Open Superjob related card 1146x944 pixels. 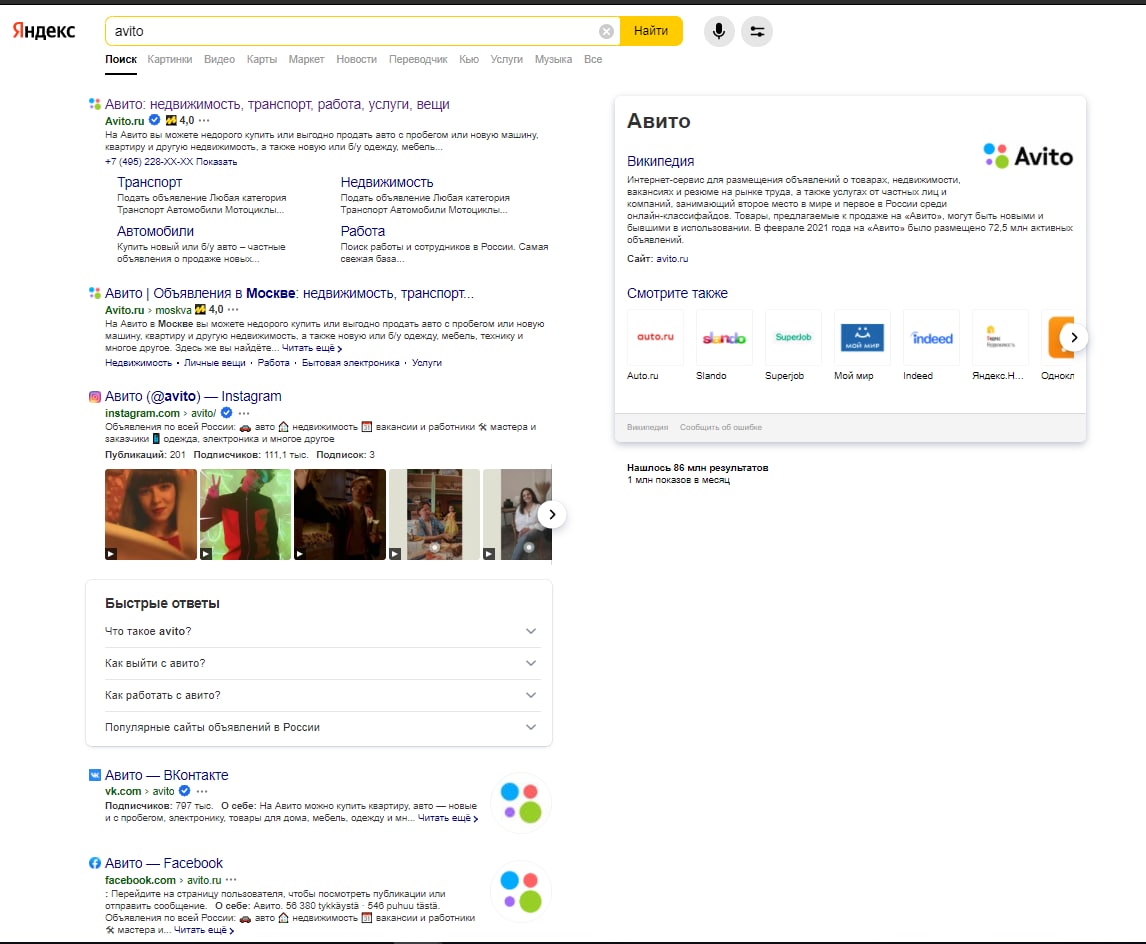794,345
